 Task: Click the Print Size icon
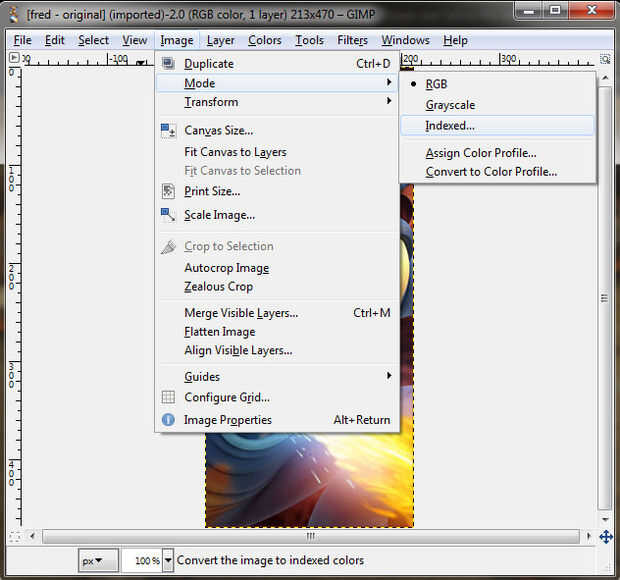(x=168, y=191)
